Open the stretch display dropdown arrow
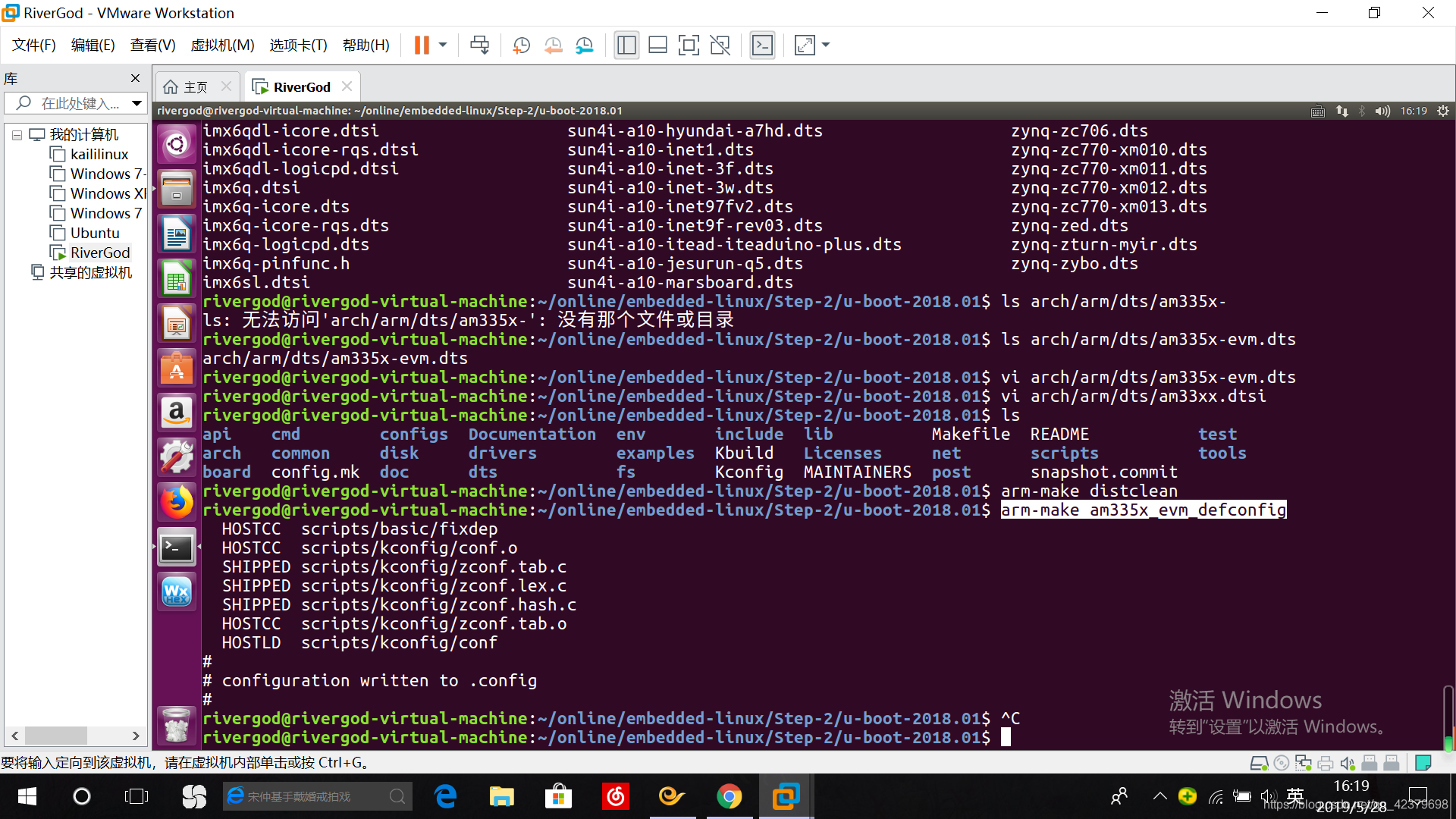The height and width of the screenshot is (819, 1456). (826, 45)
